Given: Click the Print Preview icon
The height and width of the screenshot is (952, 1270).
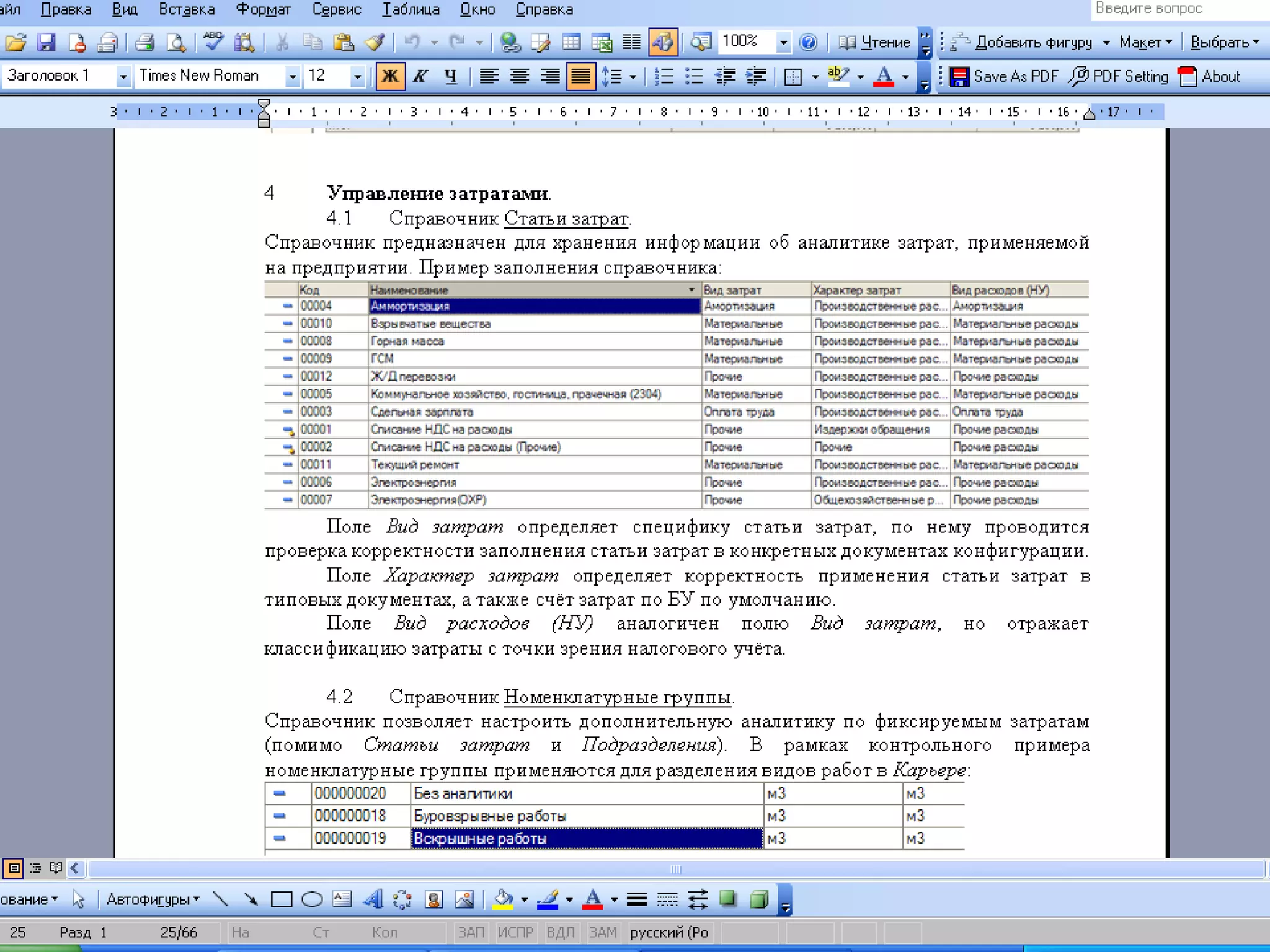Looking at the screenshot, I should click(x=176, y=42).
